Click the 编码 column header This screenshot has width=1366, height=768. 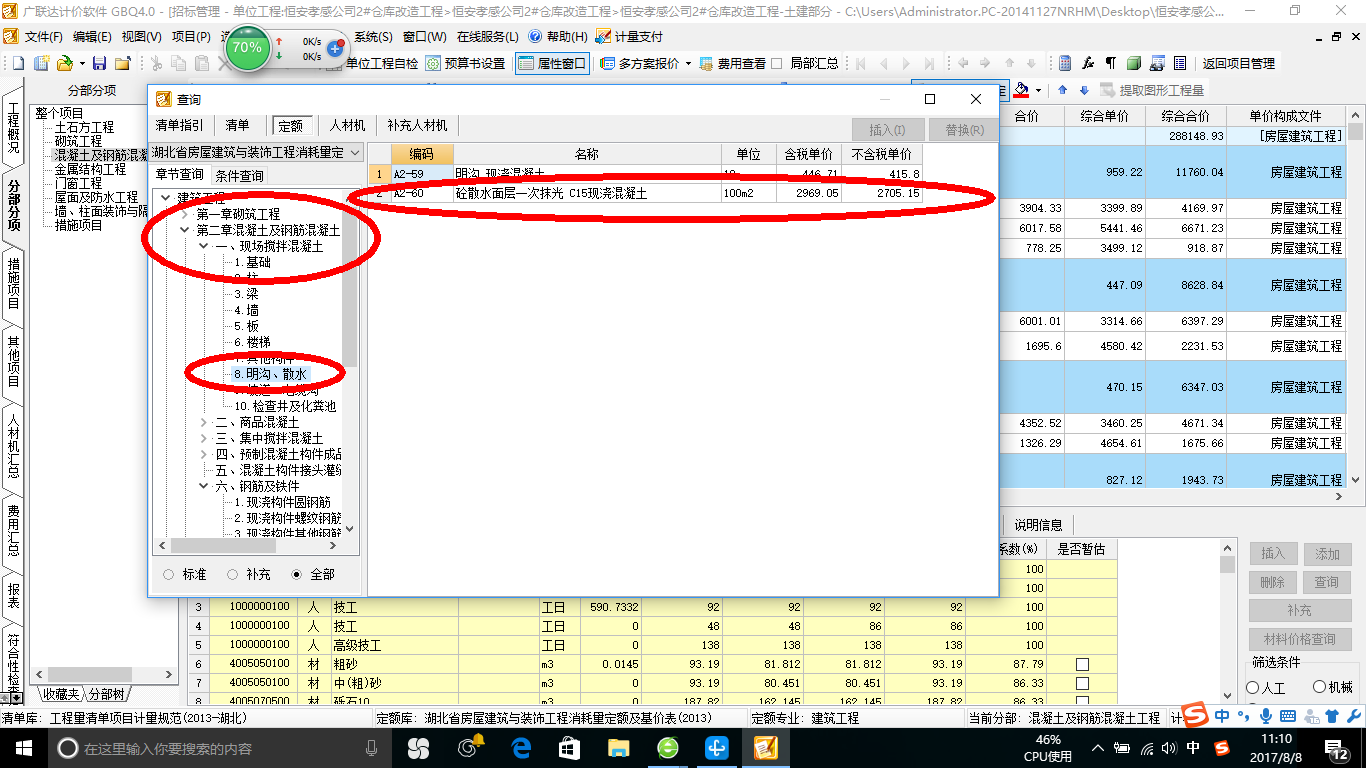[x=421, y=154]
